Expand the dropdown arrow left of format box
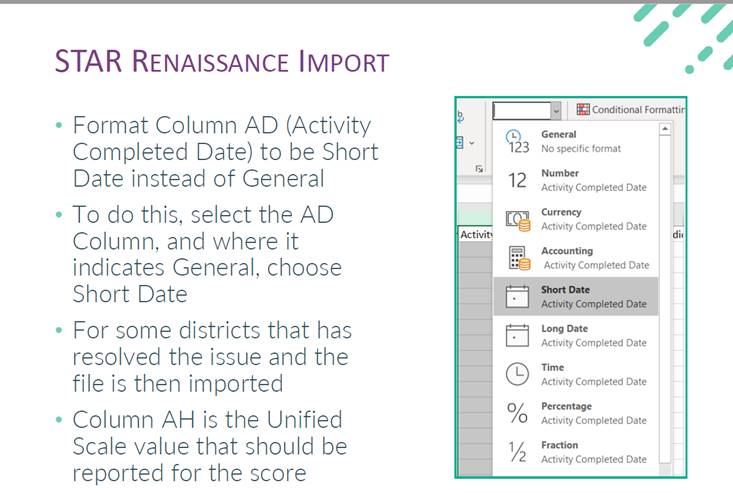Screen dimensions: 733x493 click(x=473, y=143)
